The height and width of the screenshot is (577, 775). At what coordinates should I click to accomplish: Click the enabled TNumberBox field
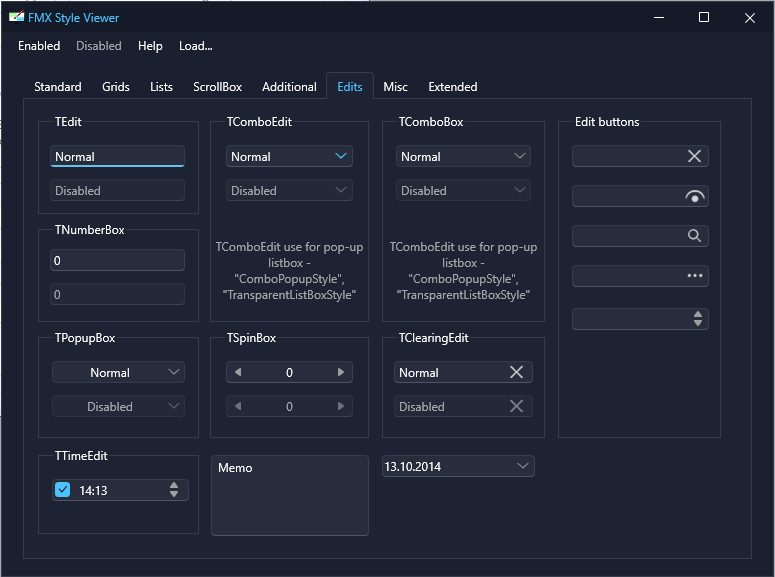point(118,260)
